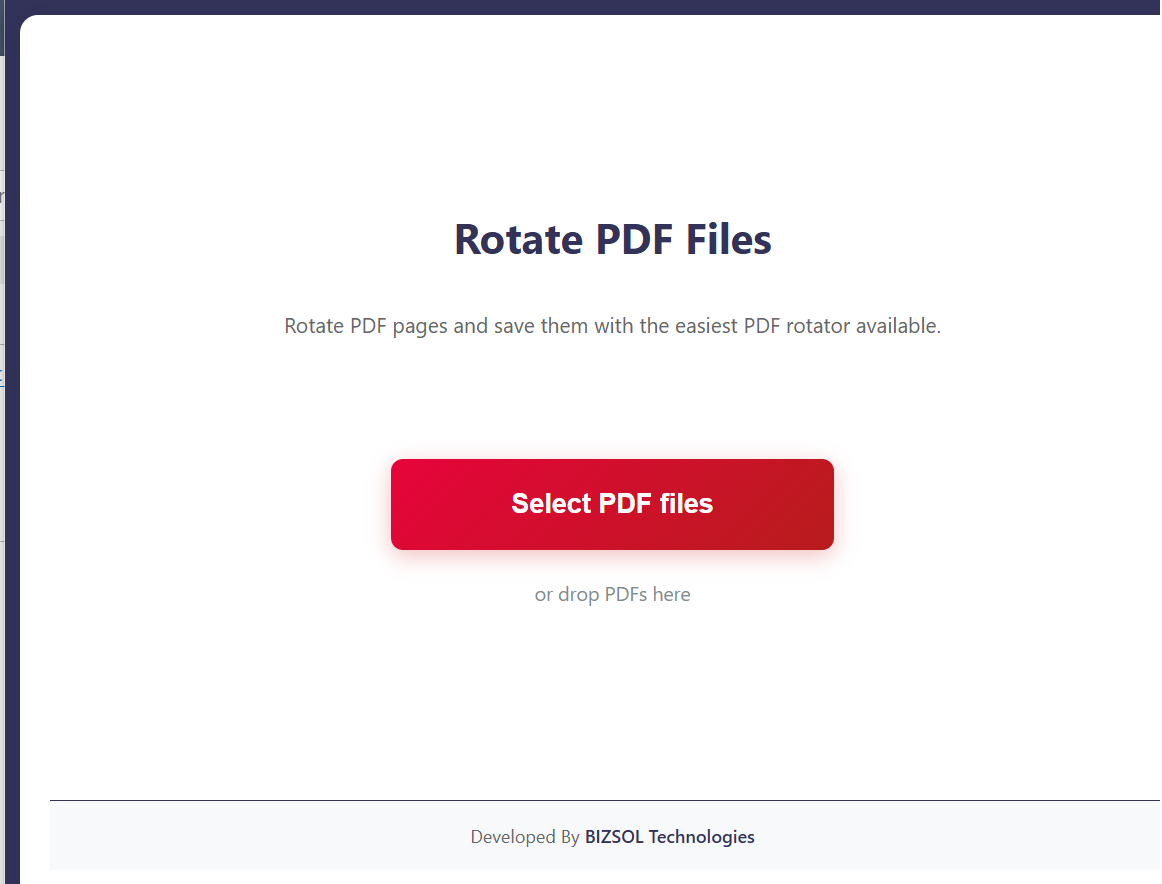Click the word "files" on the red button
The width and height of the screenshot is (1162, 884).
tap(686, 504)
